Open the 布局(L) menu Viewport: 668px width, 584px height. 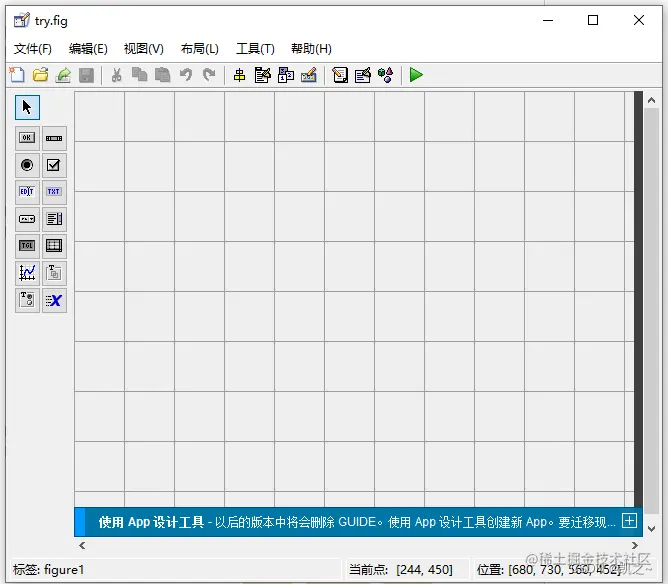200,49
